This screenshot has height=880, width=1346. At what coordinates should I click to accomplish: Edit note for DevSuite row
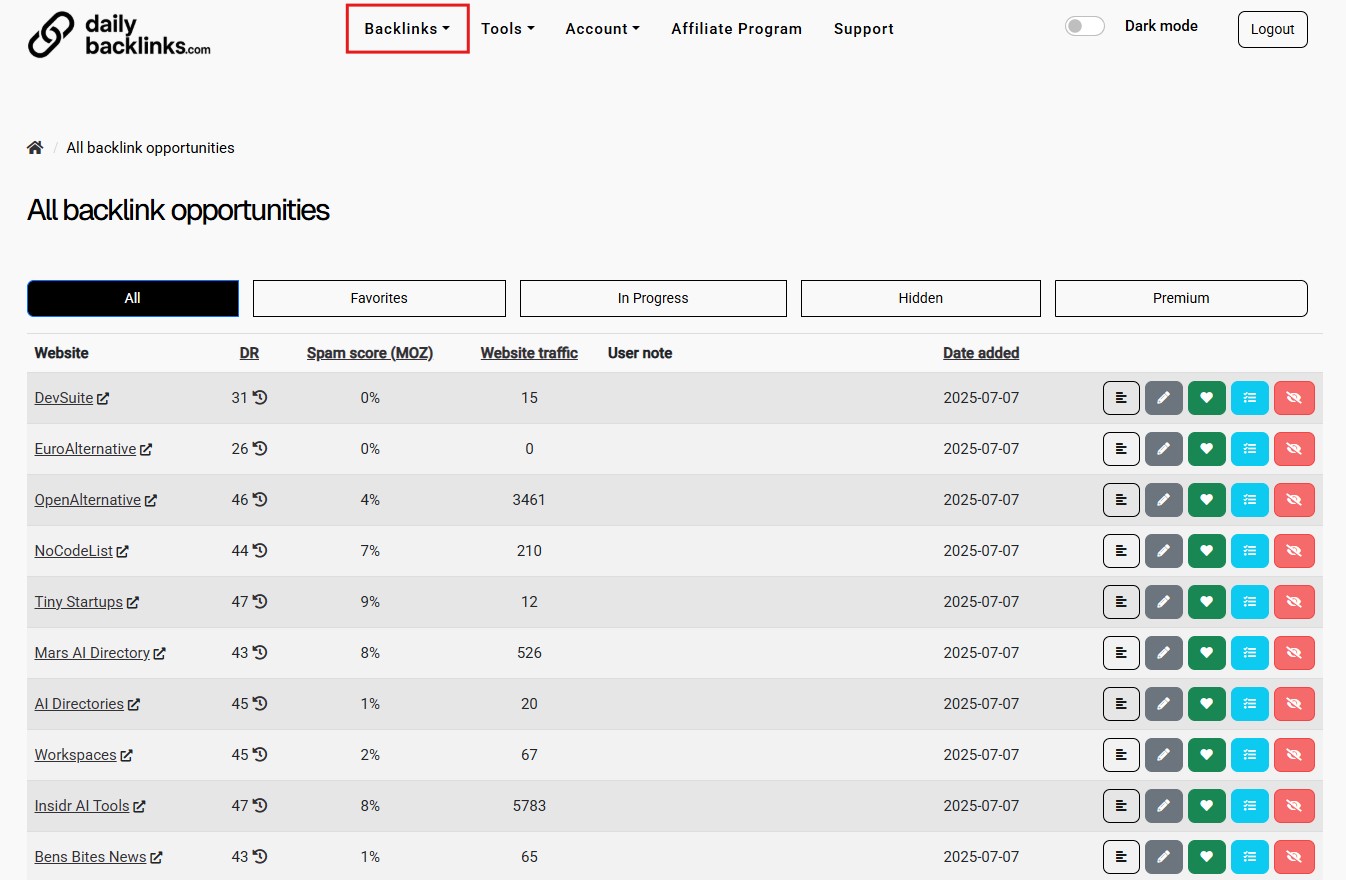pyautogui.click(x=1163, y=398)
